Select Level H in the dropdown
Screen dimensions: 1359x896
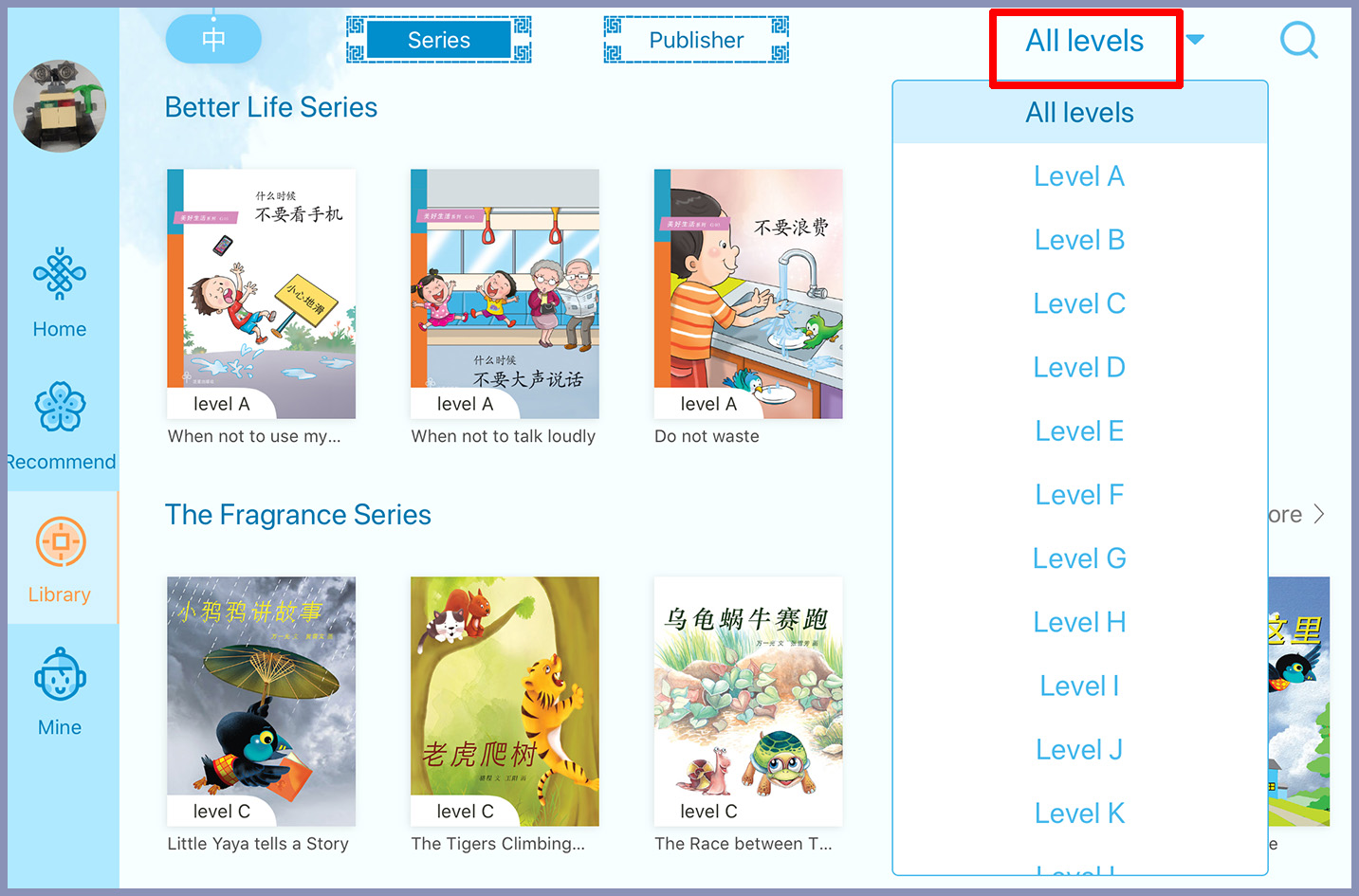point(1079,623)
